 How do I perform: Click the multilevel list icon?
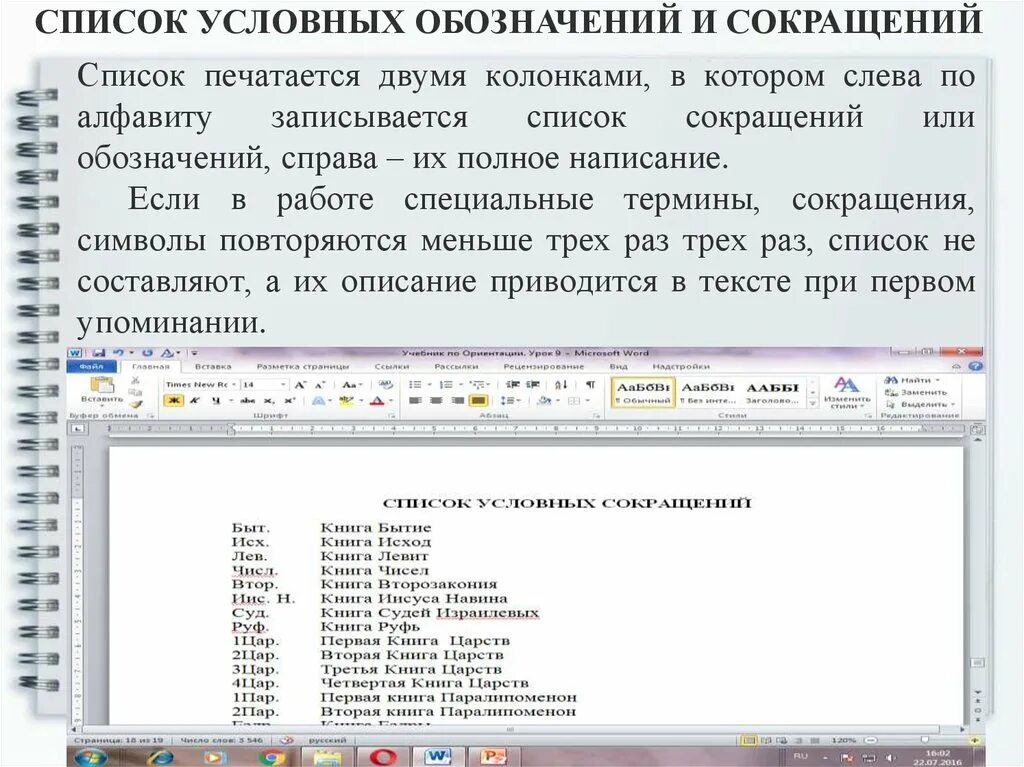tap(476, 384)
